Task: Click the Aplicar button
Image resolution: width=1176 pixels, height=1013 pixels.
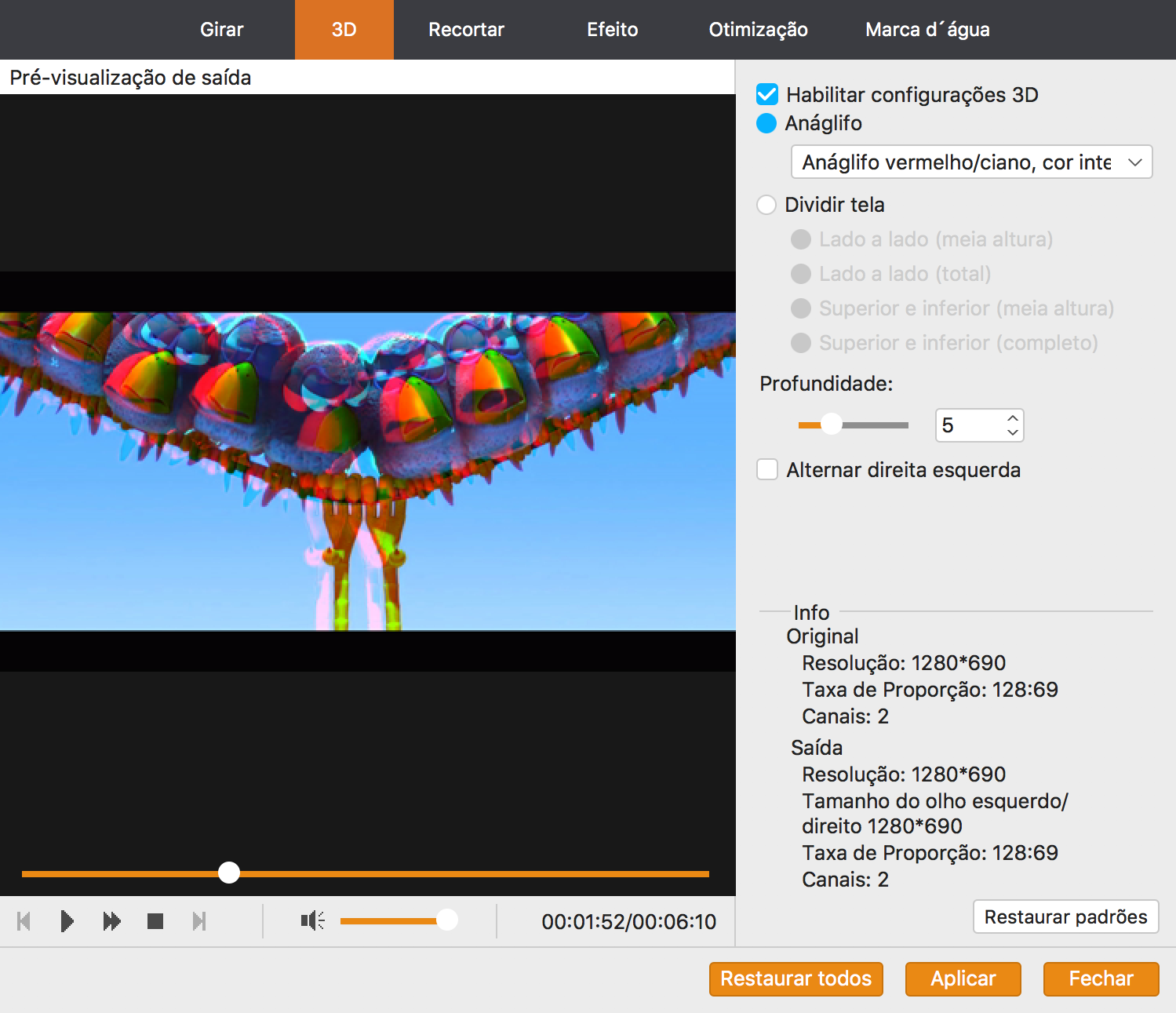Action: [963, 978]
